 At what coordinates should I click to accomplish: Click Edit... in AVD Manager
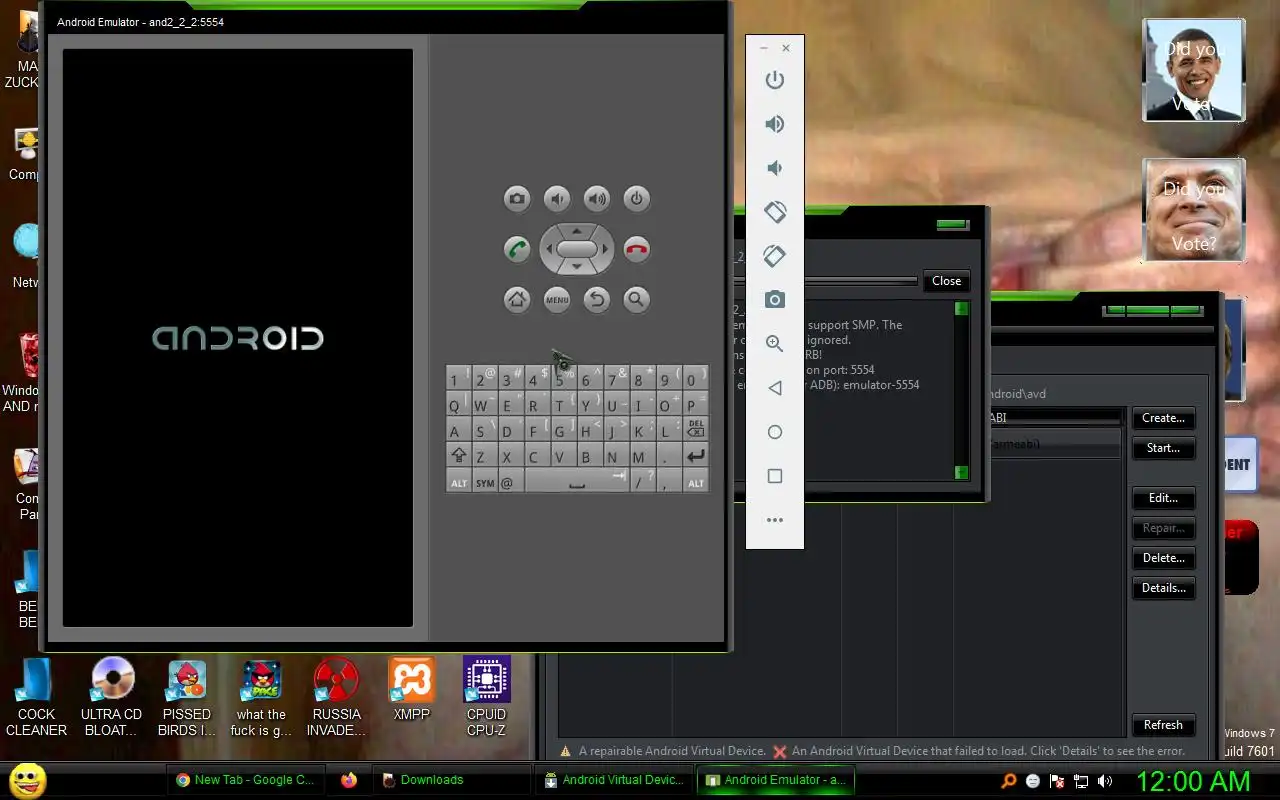pyautogui.click(x=1163, y=498)
